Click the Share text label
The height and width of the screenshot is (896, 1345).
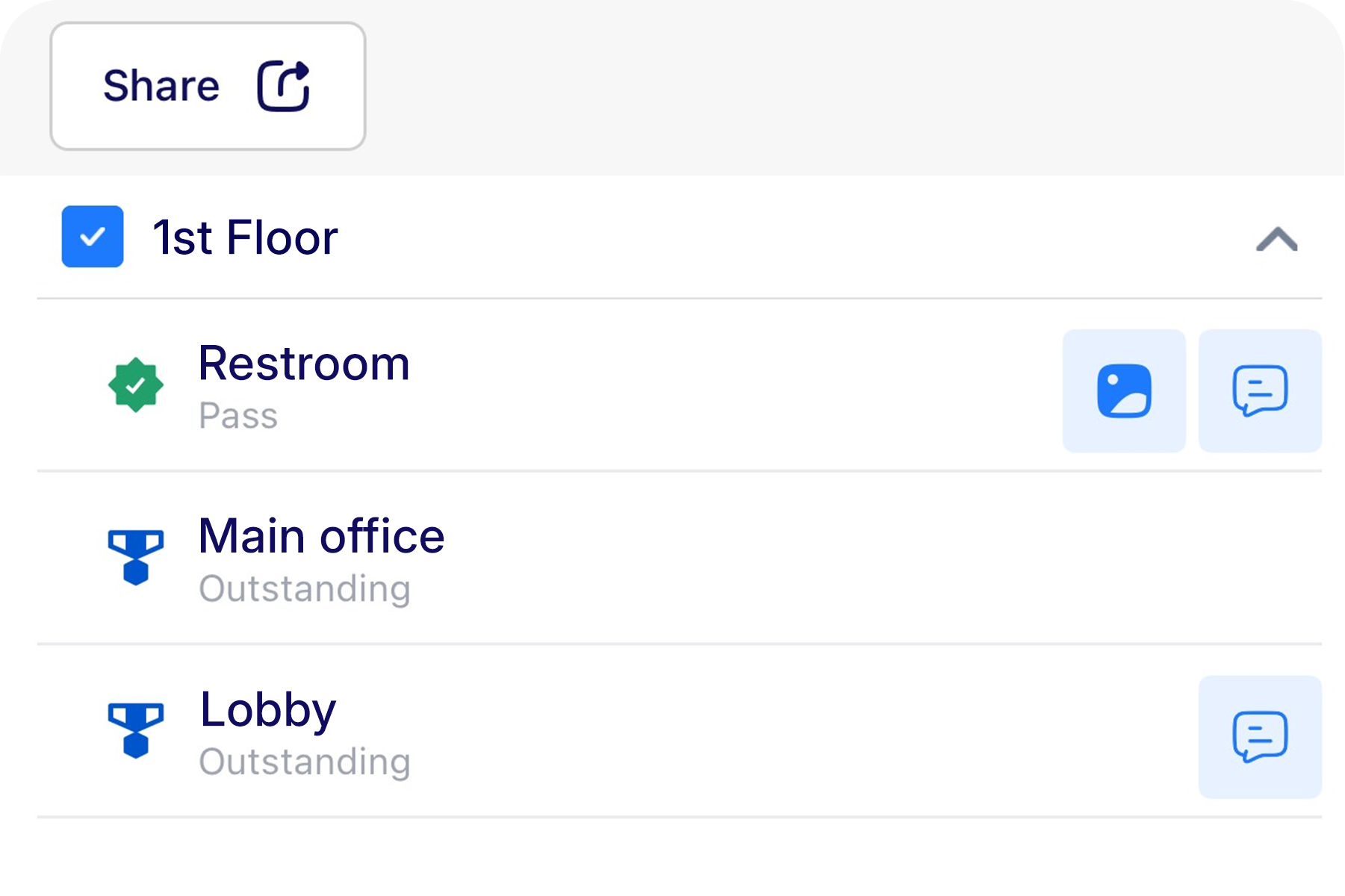(161, 85)
